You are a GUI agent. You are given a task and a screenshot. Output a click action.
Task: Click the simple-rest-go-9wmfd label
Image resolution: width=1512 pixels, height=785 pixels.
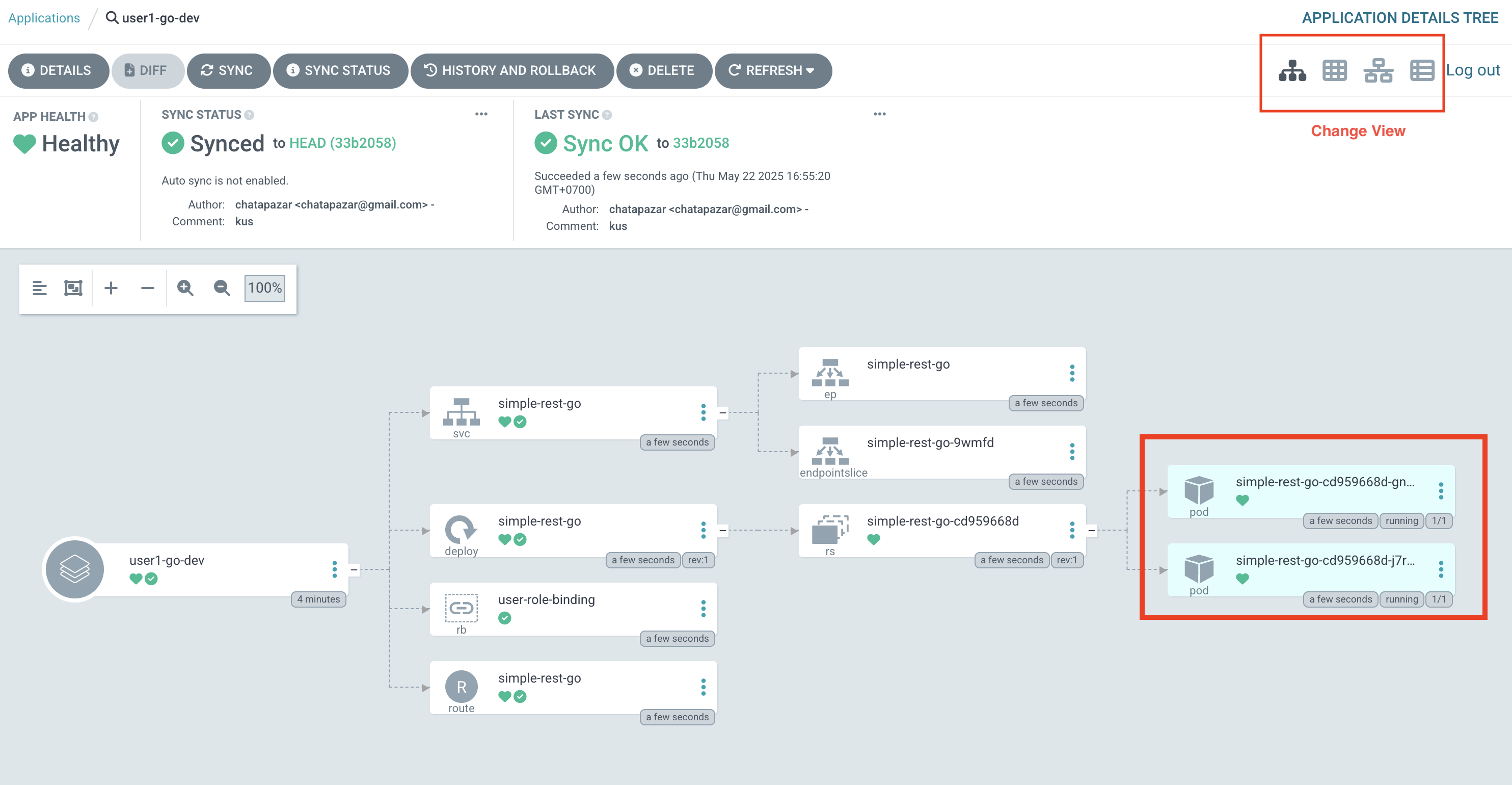[x=930, y=442]
